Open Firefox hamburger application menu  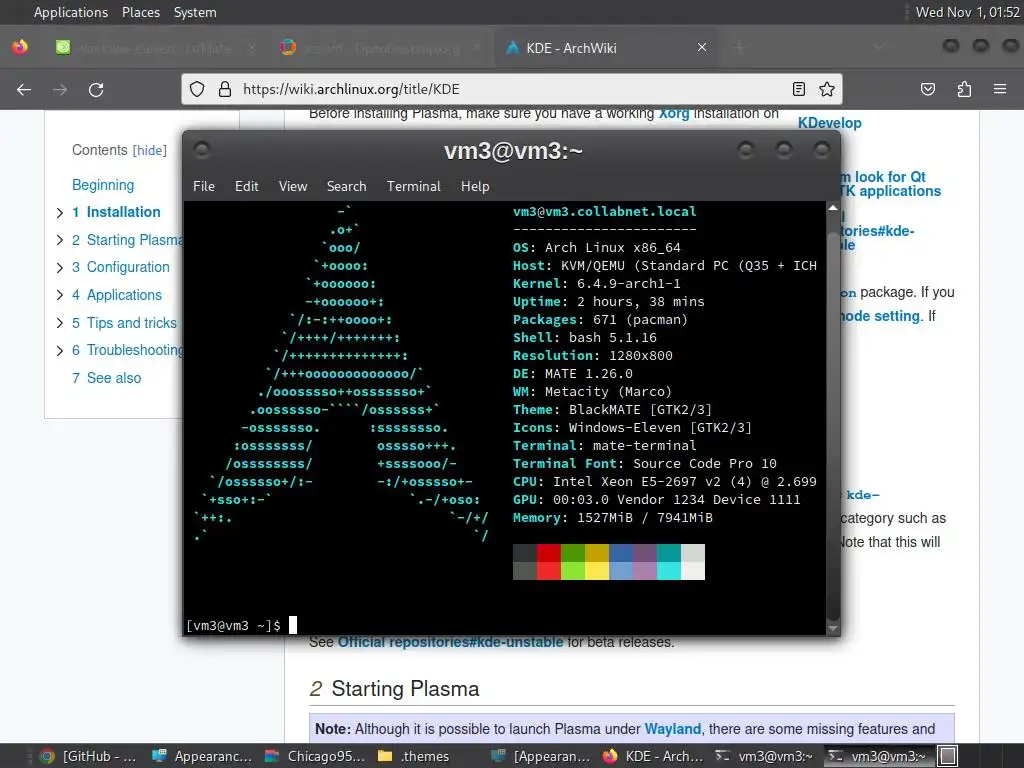[1000, 89]
